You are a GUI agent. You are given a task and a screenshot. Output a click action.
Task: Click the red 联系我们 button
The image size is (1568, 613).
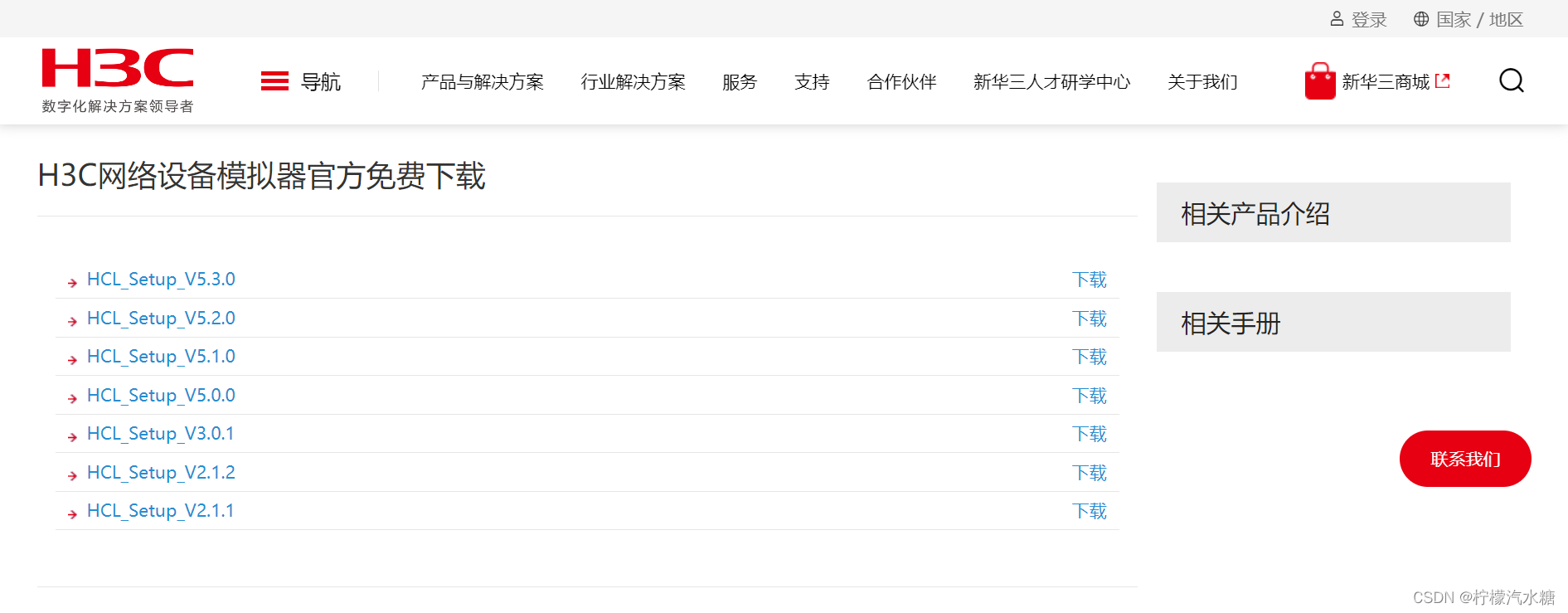[x=1465, y=459]
